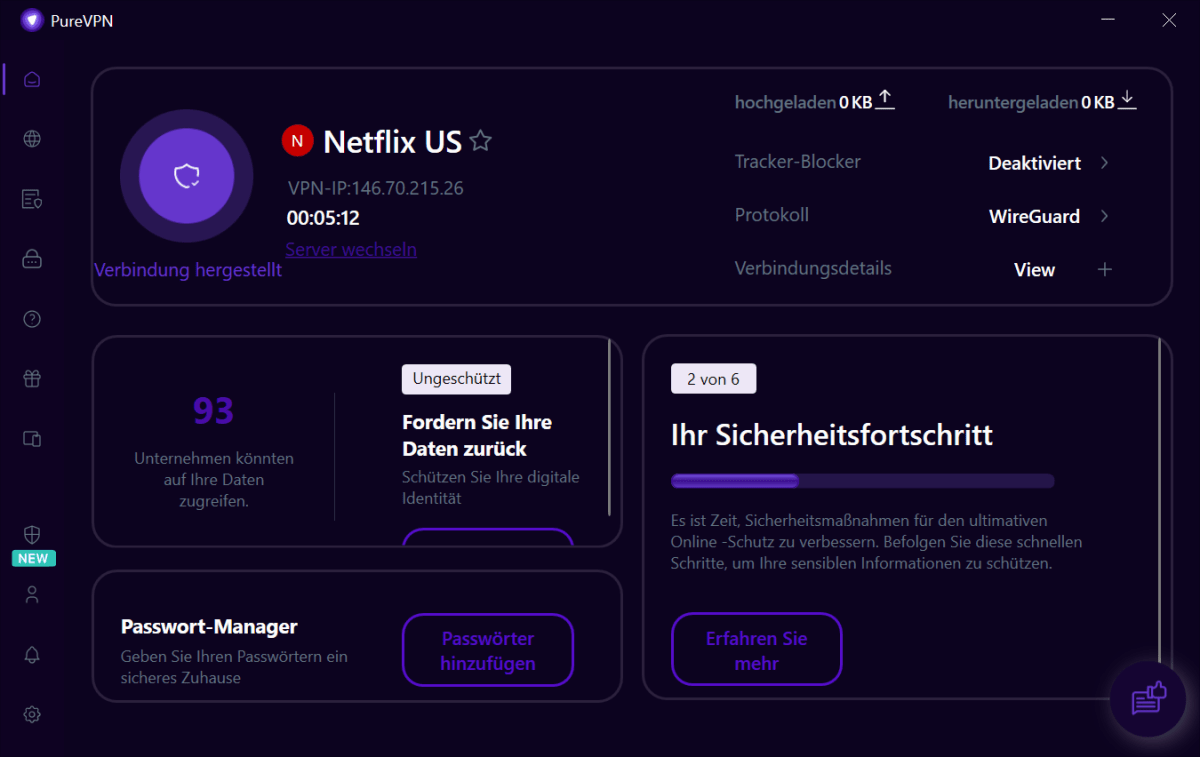Image resolution: width=1200 pixels, height=757 pixels.
Task: Click the Server wechseln link
Action: 351,250
